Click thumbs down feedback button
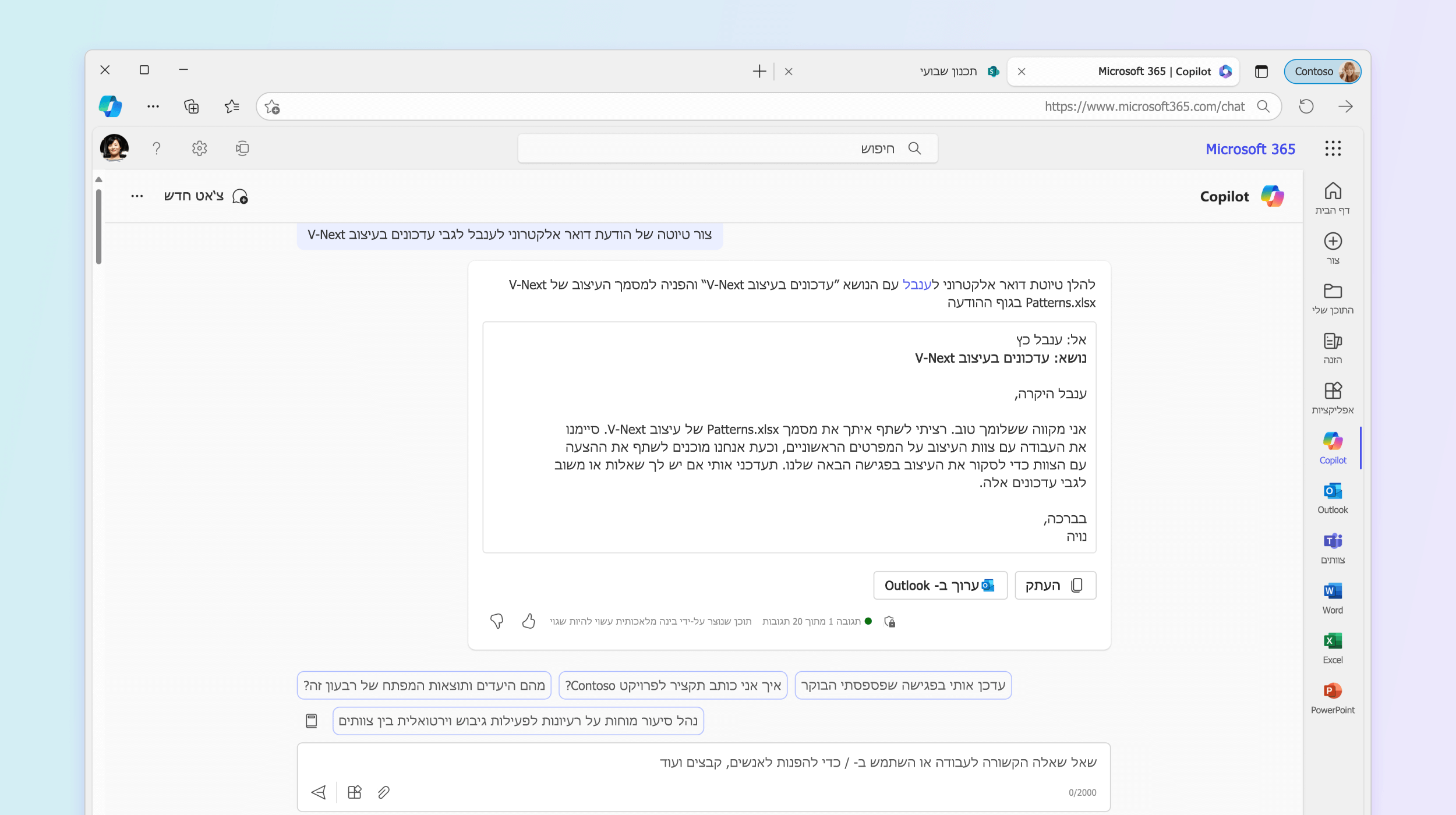1456x815 pixels. tap(497, 621)
